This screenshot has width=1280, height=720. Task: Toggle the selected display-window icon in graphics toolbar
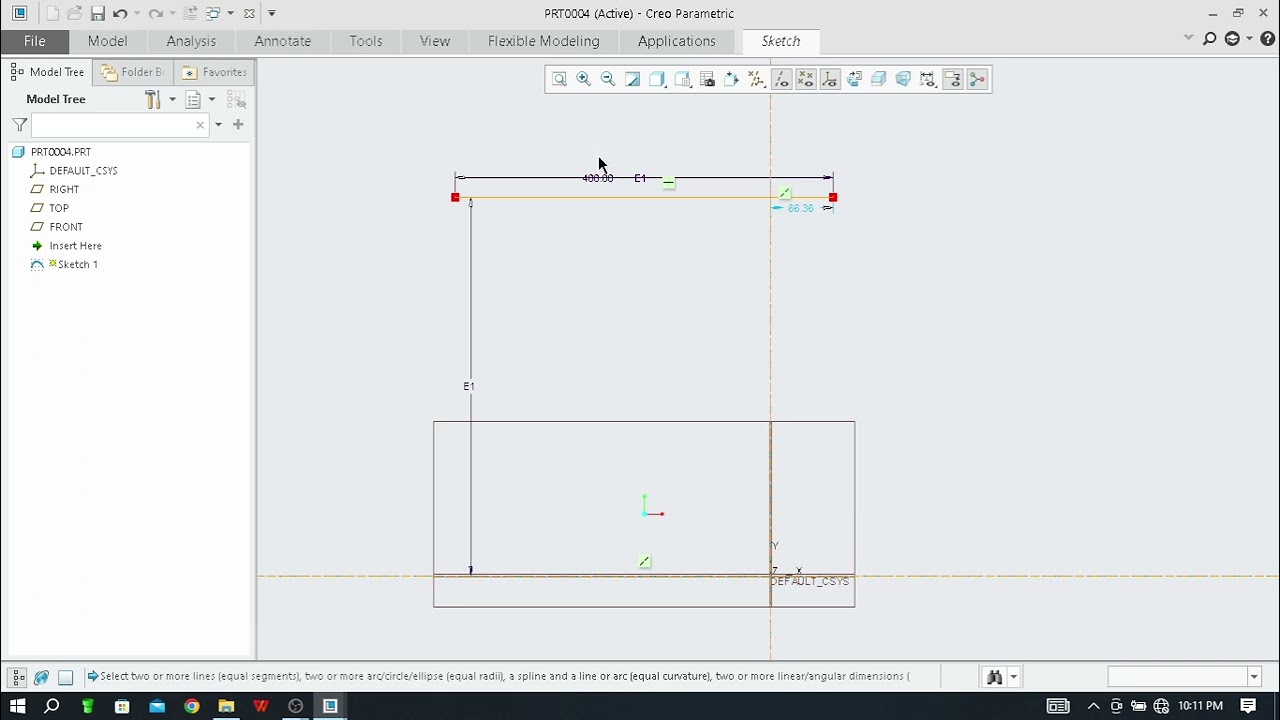953,79
